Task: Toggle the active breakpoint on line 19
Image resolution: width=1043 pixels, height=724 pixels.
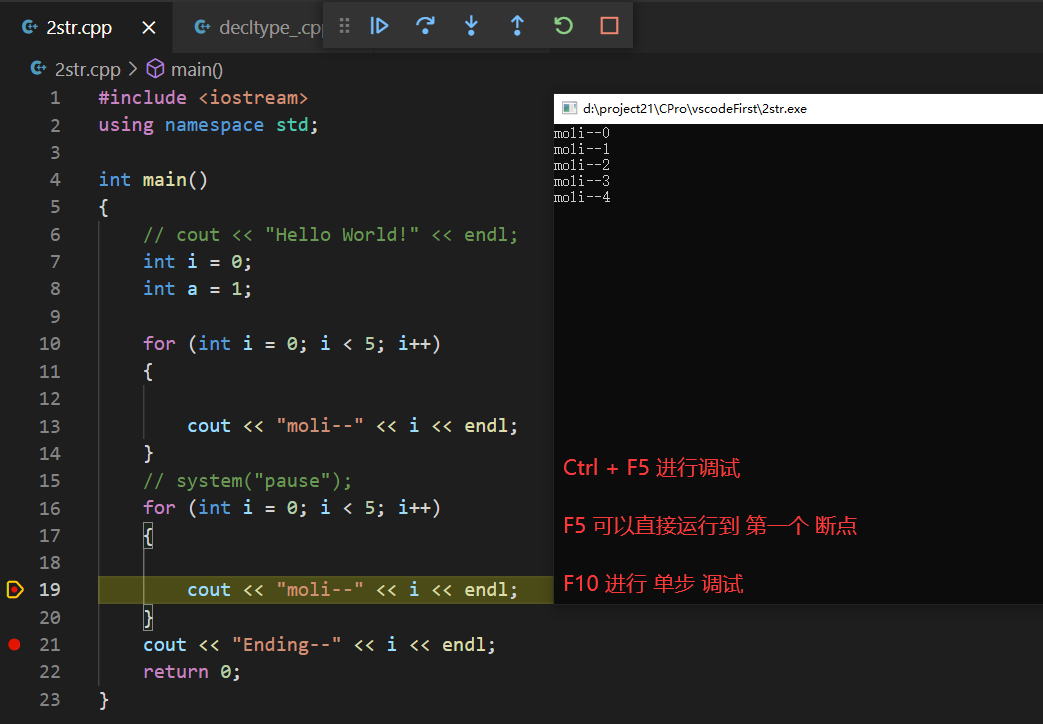Action: (15, 590)
